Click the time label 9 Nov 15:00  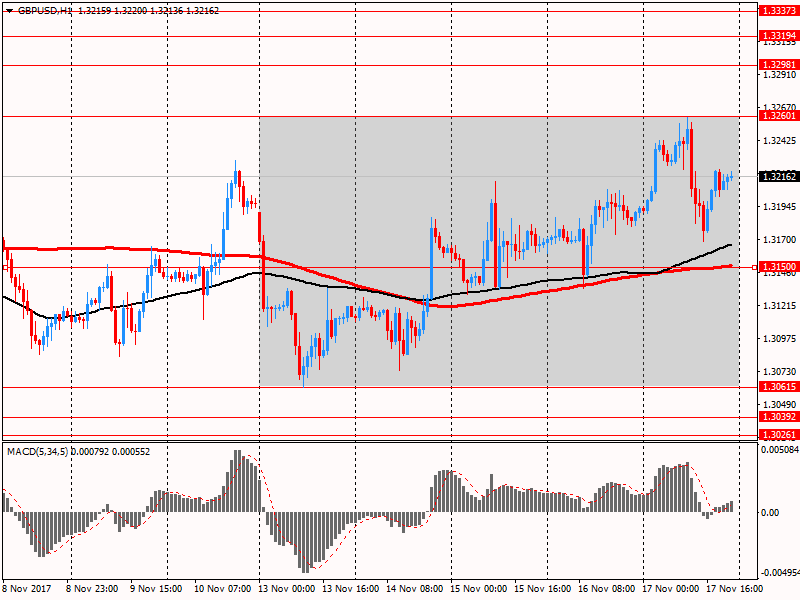click(x=156, y=588)
